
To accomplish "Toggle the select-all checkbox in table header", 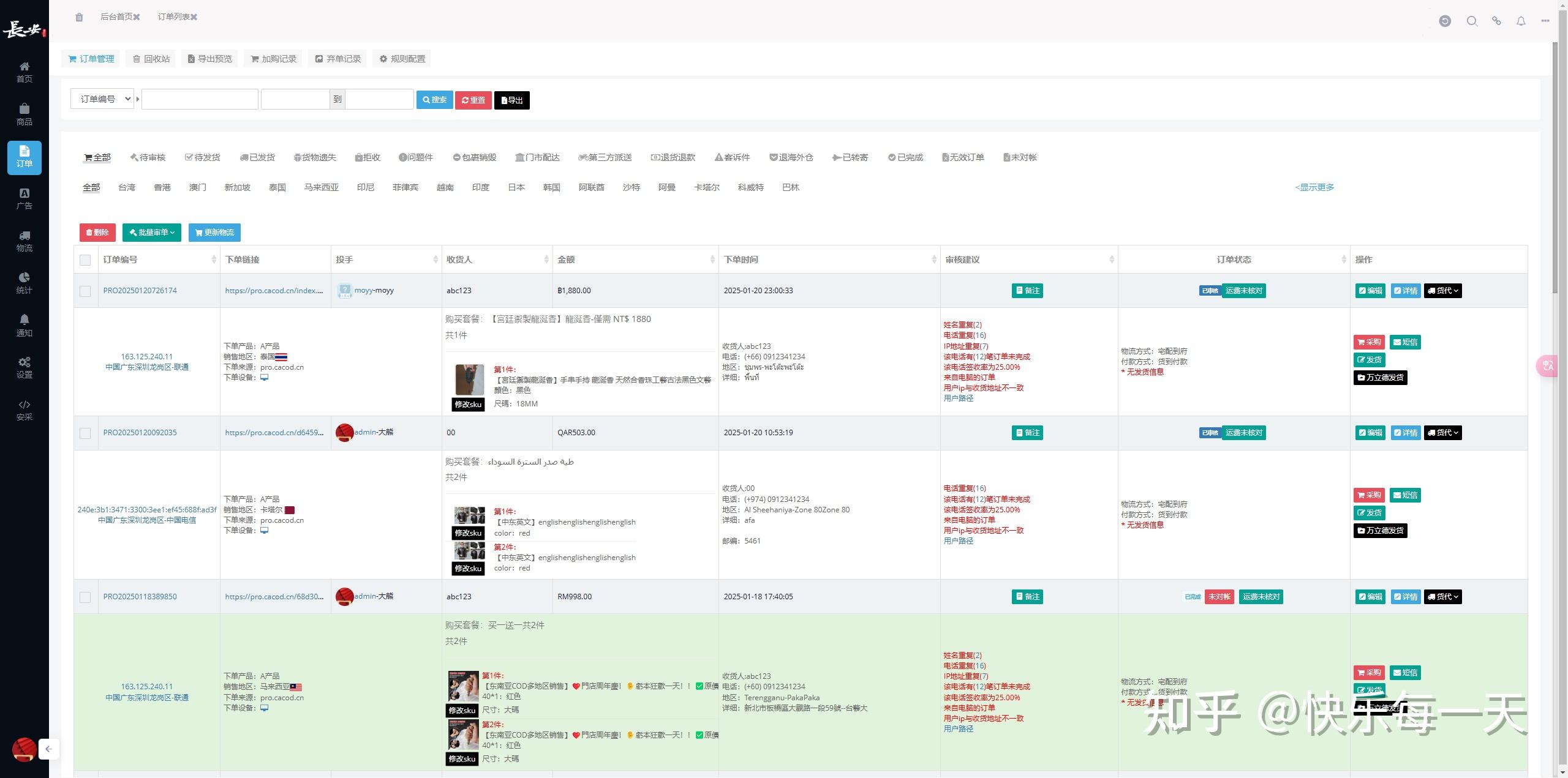I will coord(85,260).
